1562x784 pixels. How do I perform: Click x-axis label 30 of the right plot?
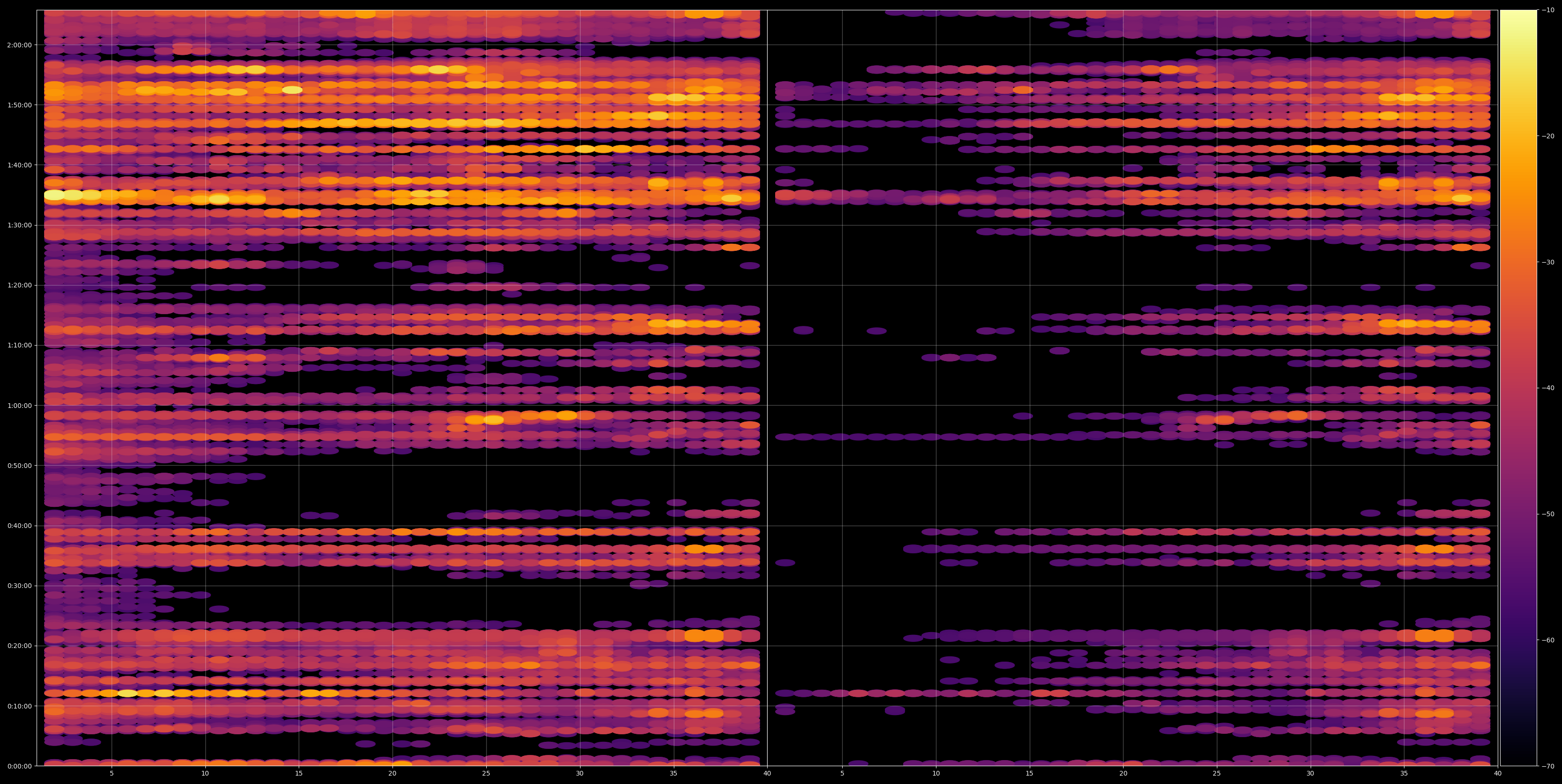[1310, 774]
